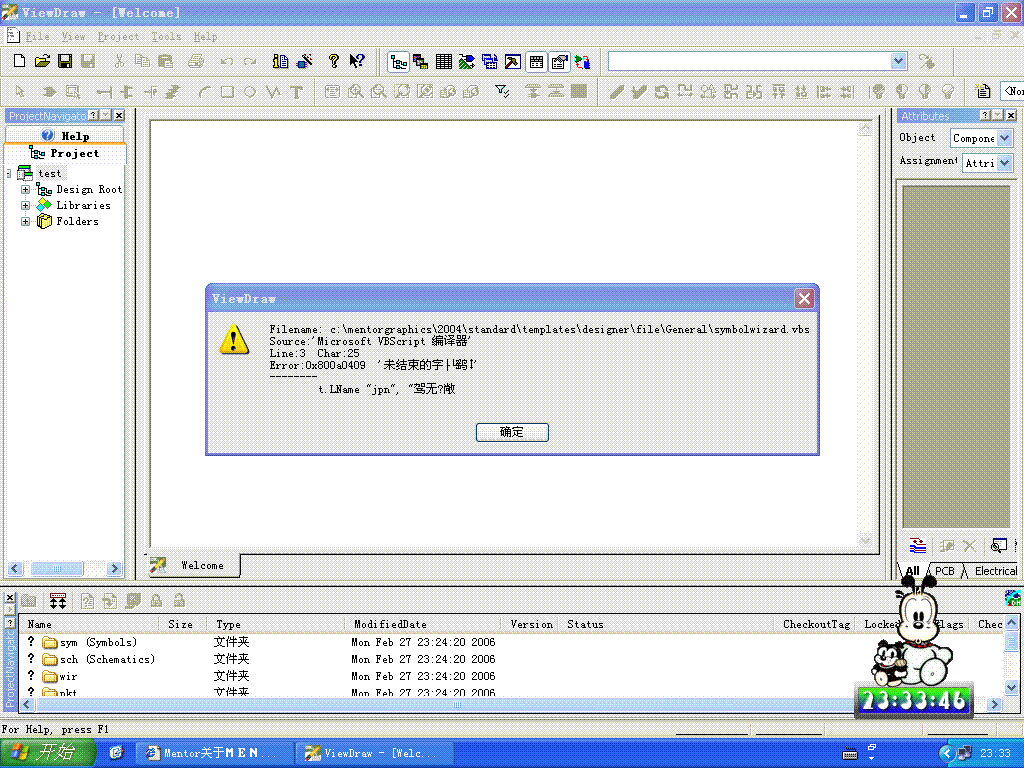
Task: Open the View menu
Action: click(73, 37)
